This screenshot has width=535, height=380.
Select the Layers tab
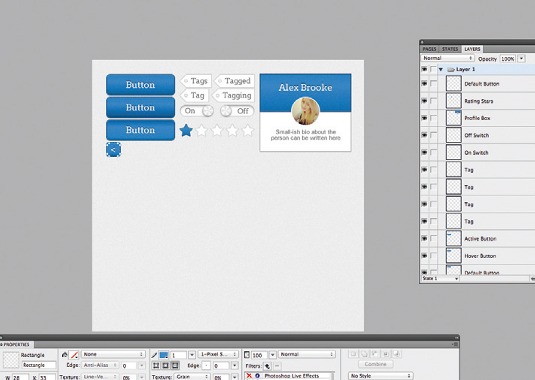pyautogui.click(x=472, y=49)
